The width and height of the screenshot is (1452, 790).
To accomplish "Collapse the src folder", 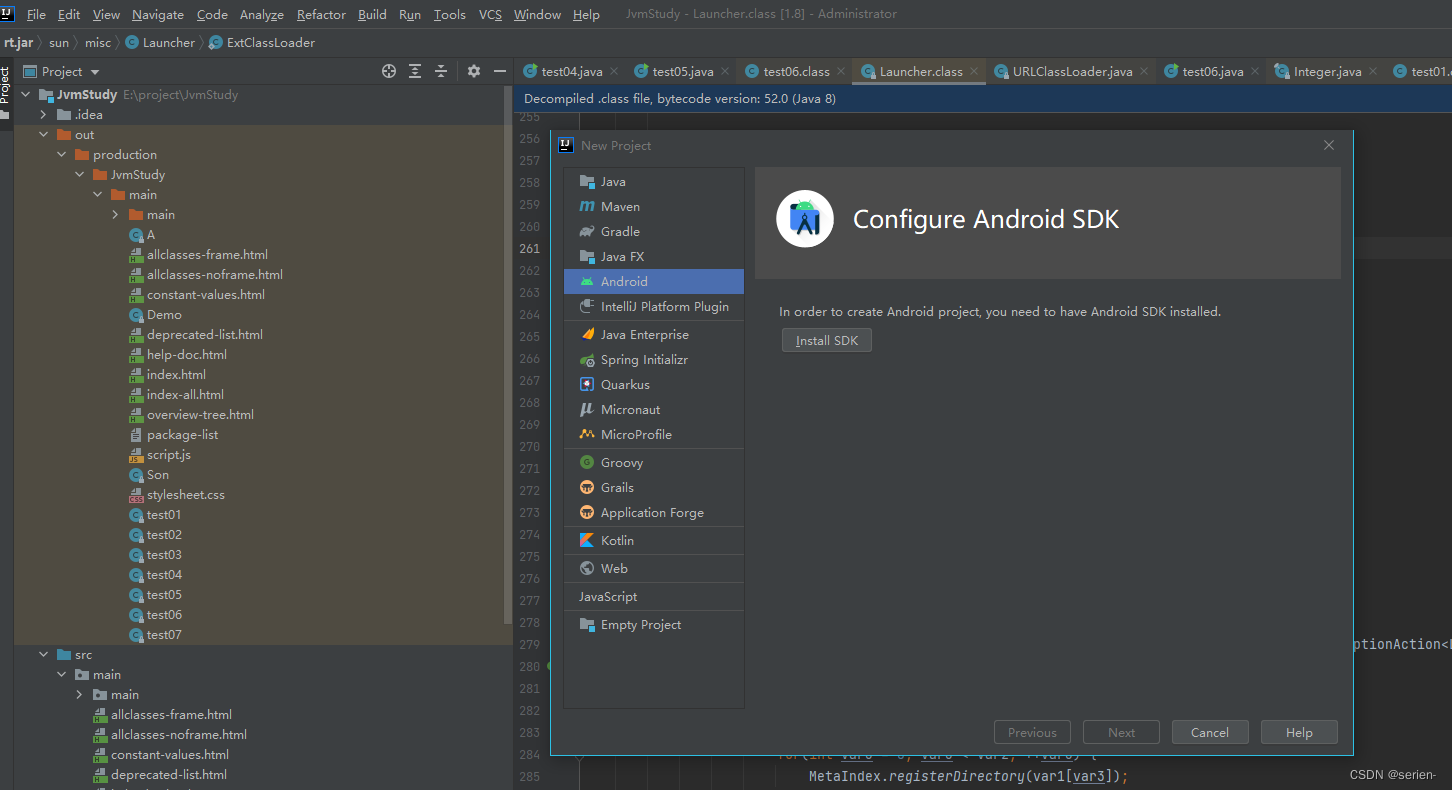I will 44,655.
